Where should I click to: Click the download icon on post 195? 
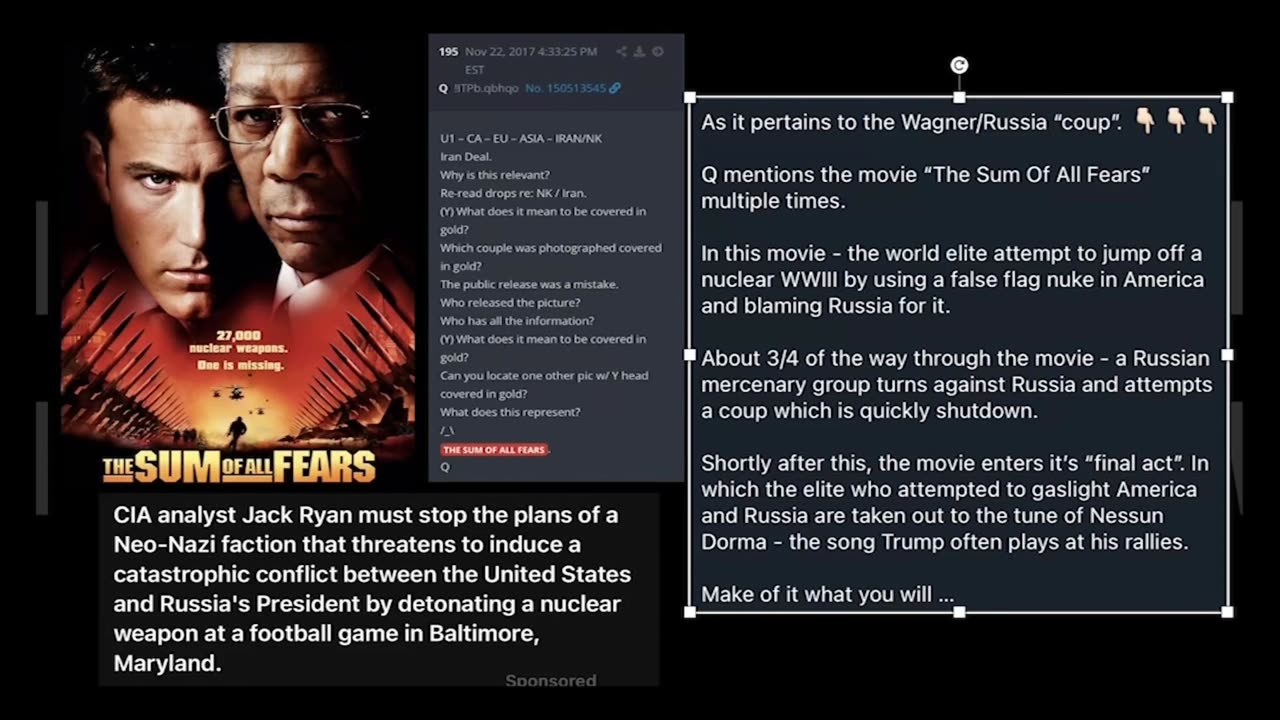point(640,51)
